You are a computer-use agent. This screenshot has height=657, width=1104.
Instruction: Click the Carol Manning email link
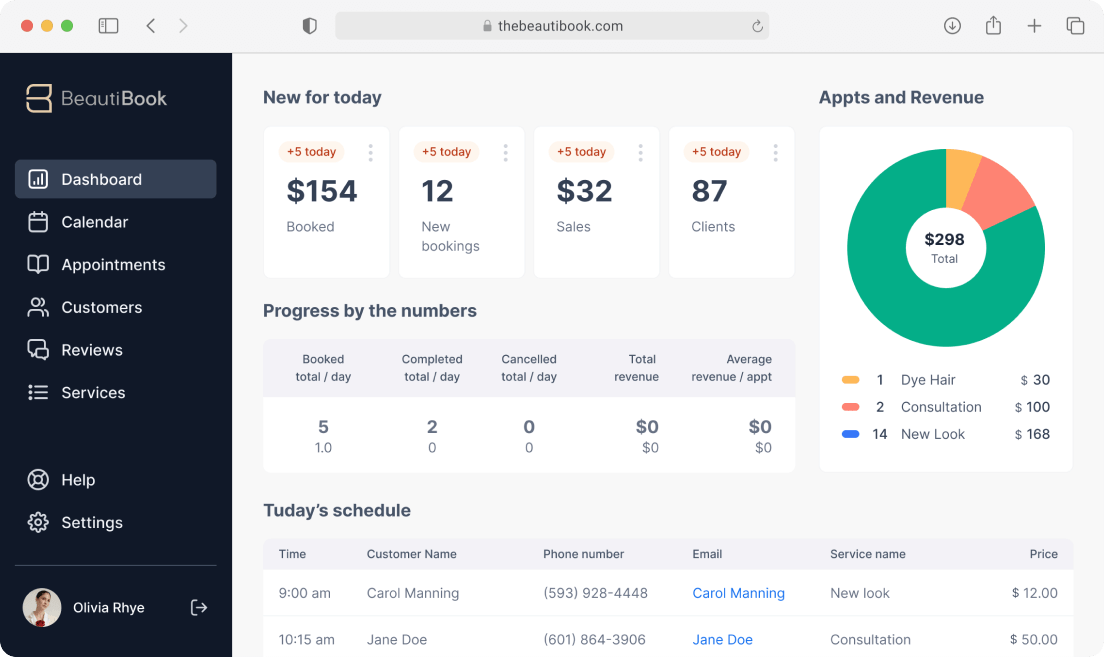pos(738,593)
